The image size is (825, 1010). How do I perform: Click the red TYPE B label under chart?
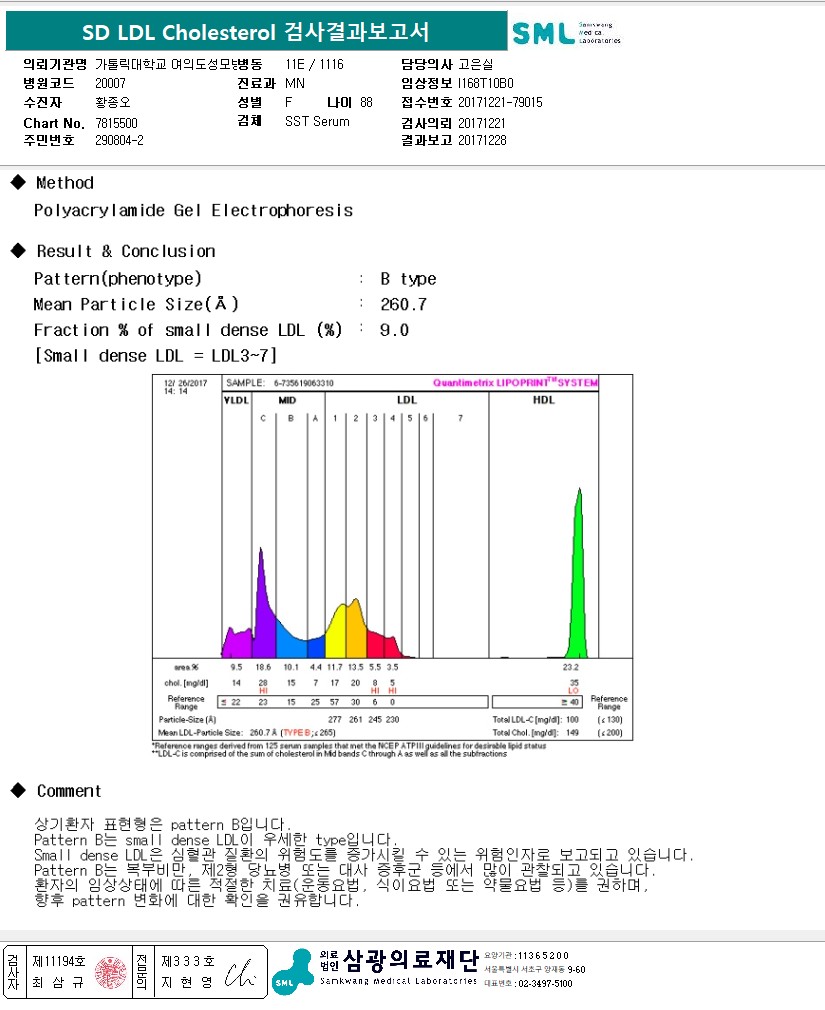[298, 732]
